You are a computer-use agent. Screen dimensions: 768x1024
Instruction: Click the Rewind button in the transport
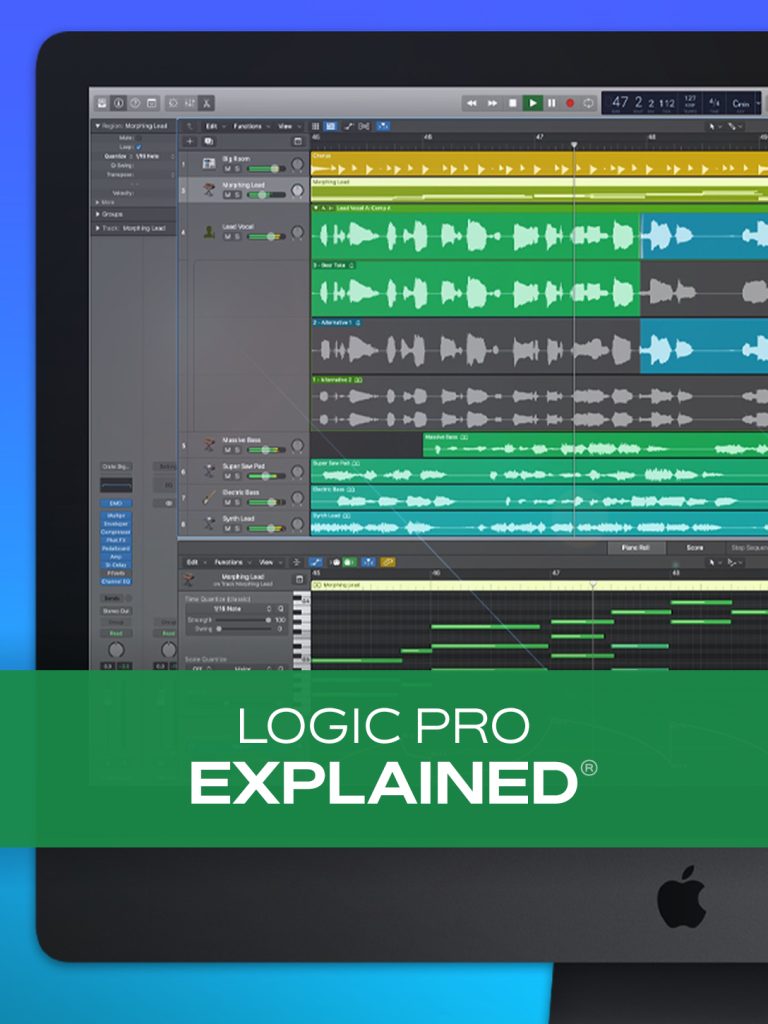pos(473,103)
